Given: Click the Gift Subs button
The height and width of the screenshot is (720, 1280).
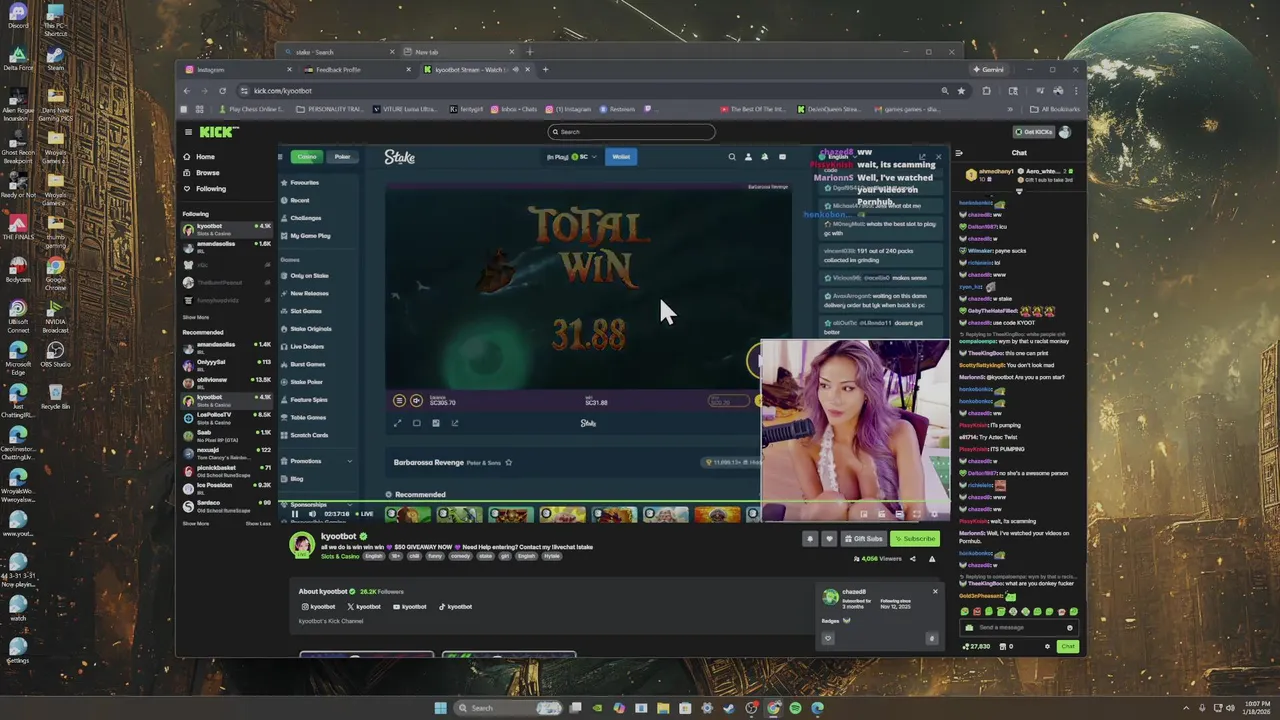Looking at the screenshot, I should [x=863, y=539].
